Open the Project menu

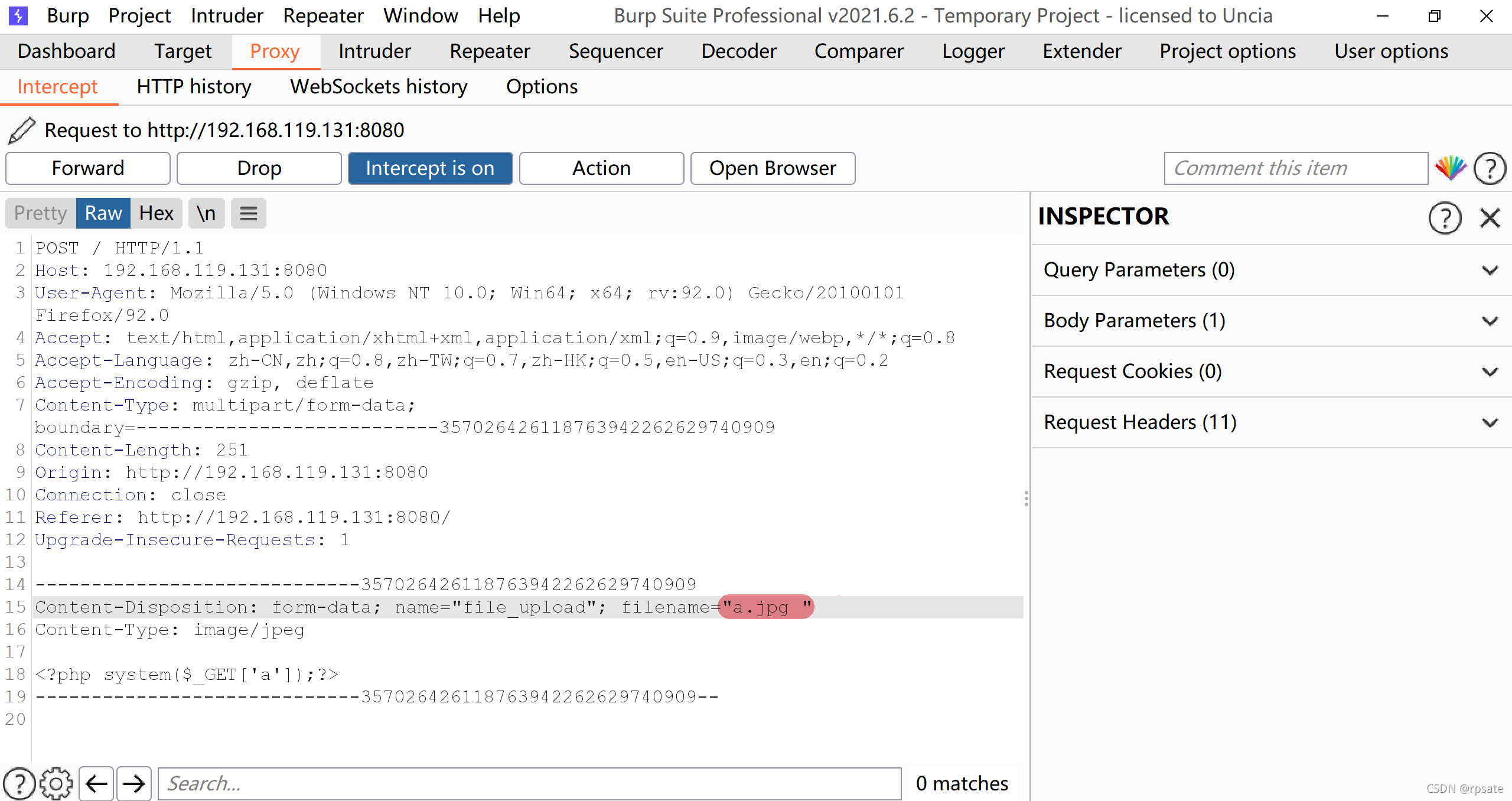tap(139, 15)
